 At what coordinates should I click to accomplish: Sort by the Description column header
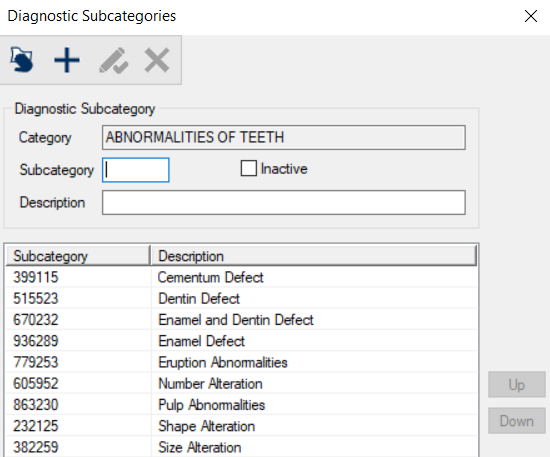pyautogui.click(x=314, y=256)
